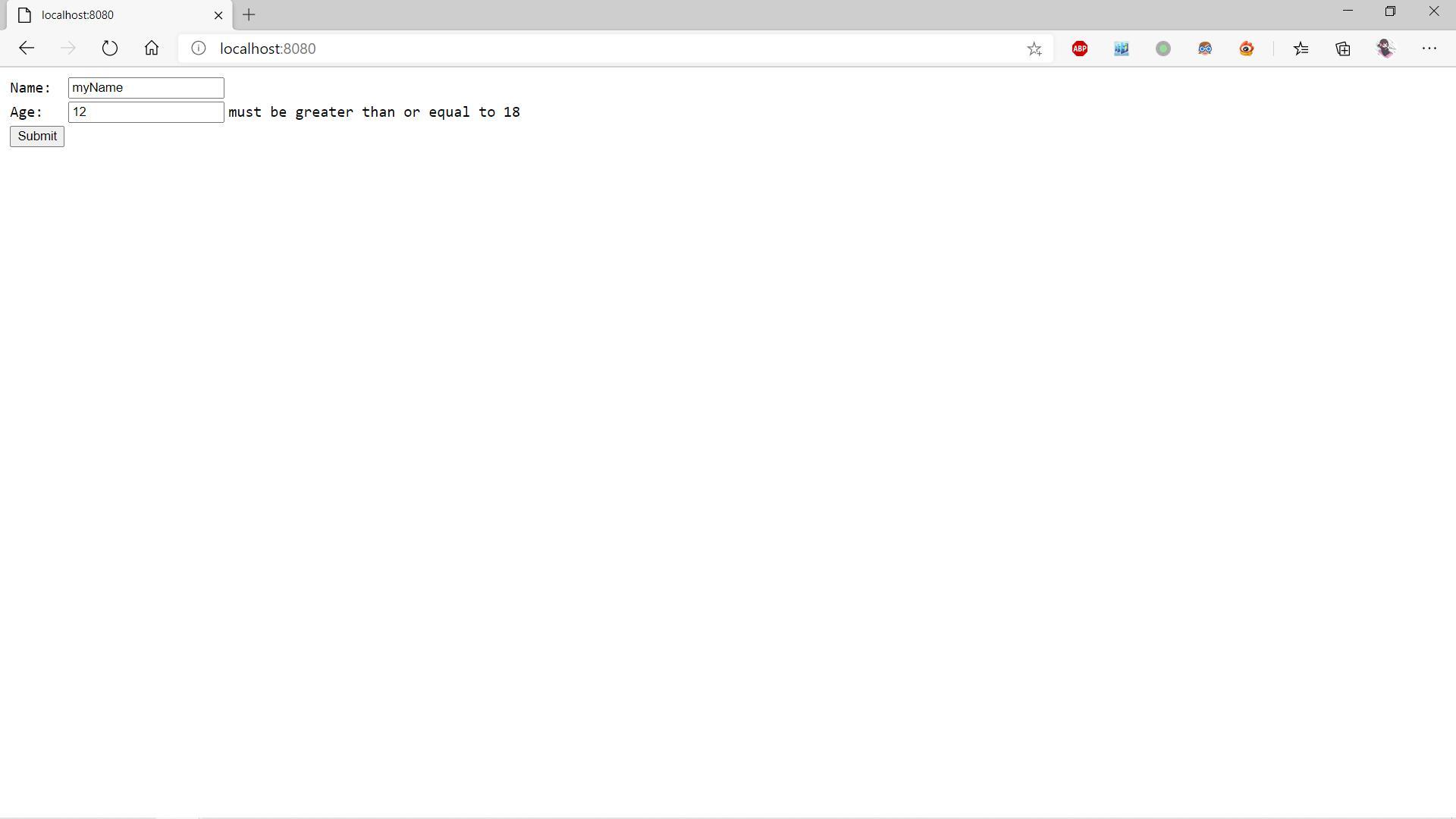Refresh the current page

[110, 49]
